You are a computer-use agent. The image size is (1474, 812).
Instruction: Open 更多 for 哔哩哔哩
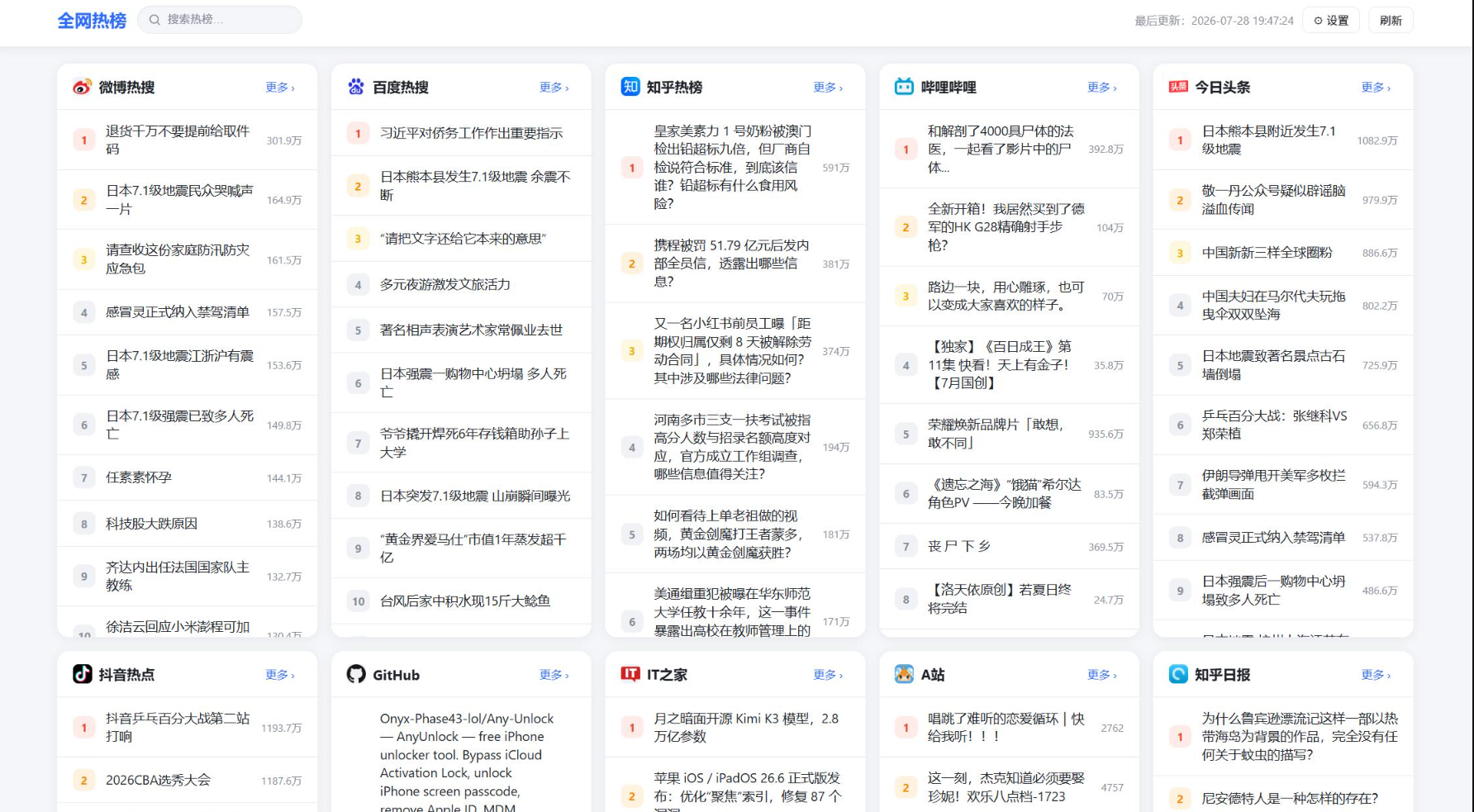pos(1102,87)
